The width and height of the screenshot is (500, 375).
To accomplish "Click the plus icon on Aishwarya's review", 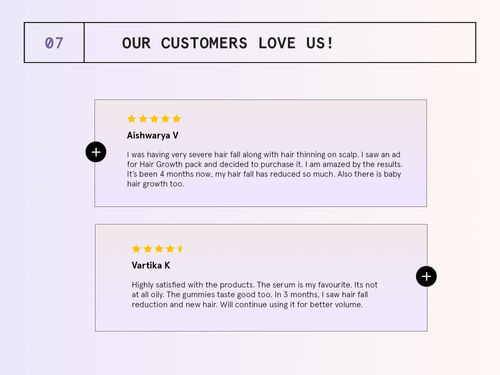I will (x=96, y=152).
